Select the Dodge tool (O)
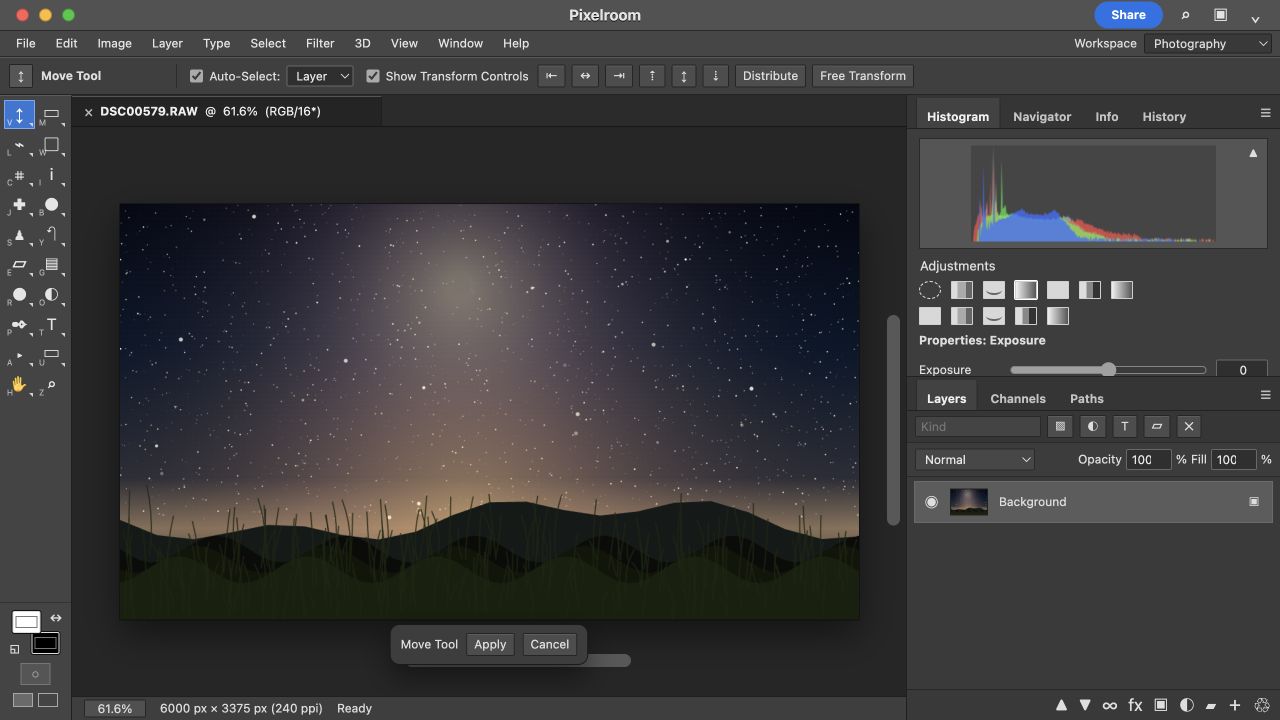The width and height of the screenshot is (1280, 720). [x=51, y=296]
